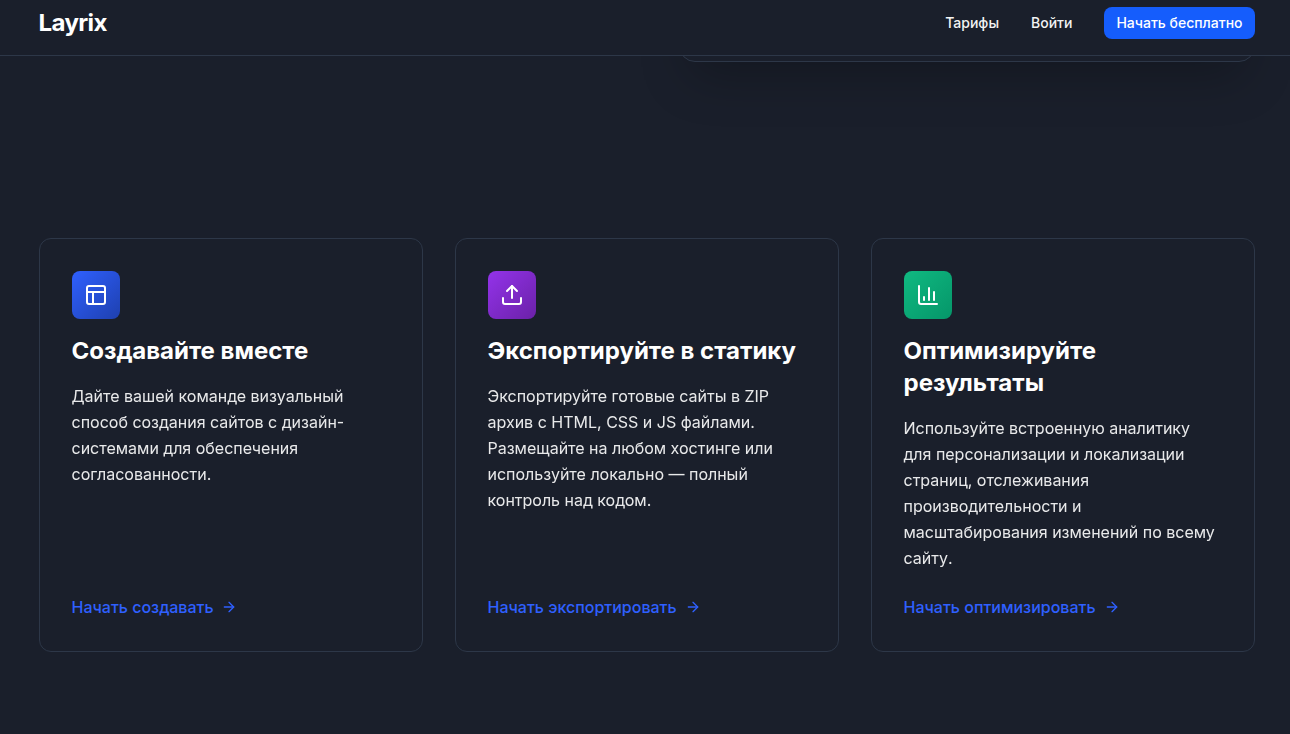The height and width of the screenshot is (734, 1290).
Task: Click the arrow icon next to 'Начать экспортировать'
Action: point(693,607)
